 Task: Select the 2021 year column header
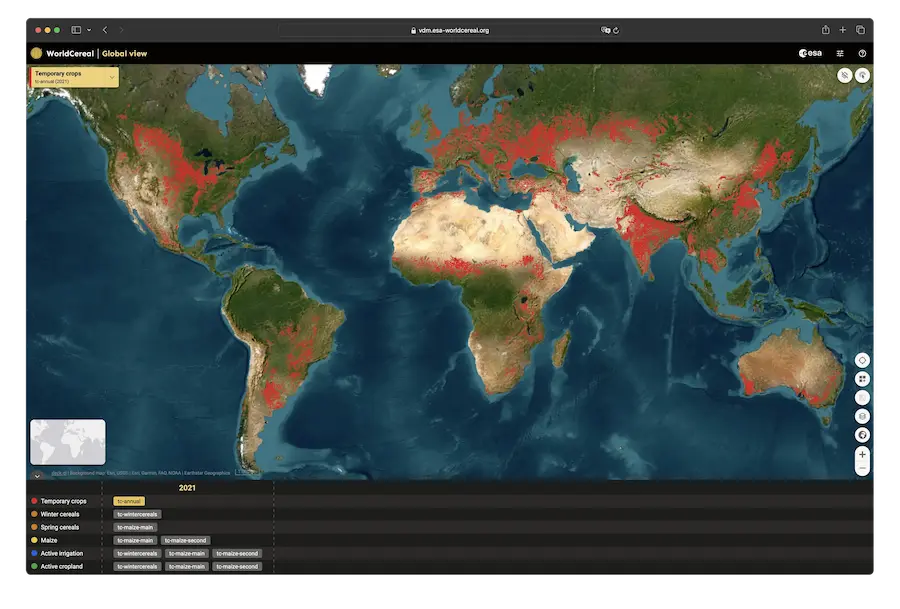pos(187,487)
